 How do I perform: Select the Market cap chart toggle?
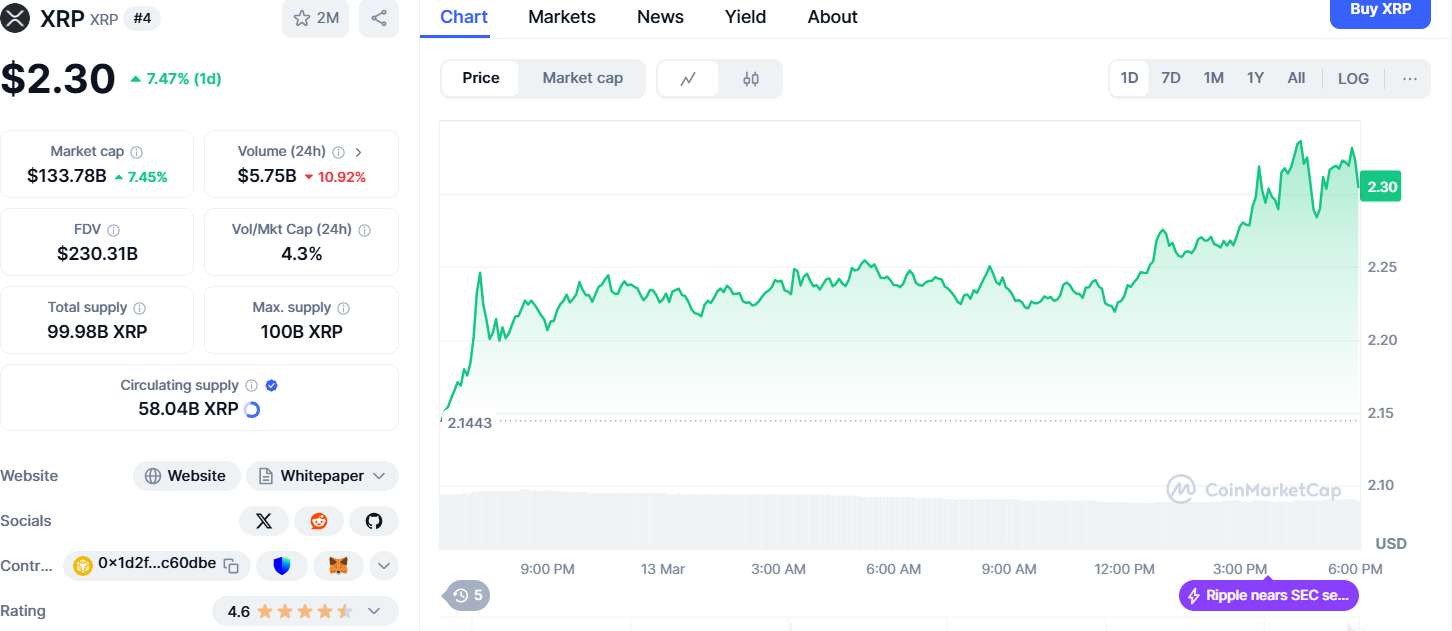click(x=583, y=78)
